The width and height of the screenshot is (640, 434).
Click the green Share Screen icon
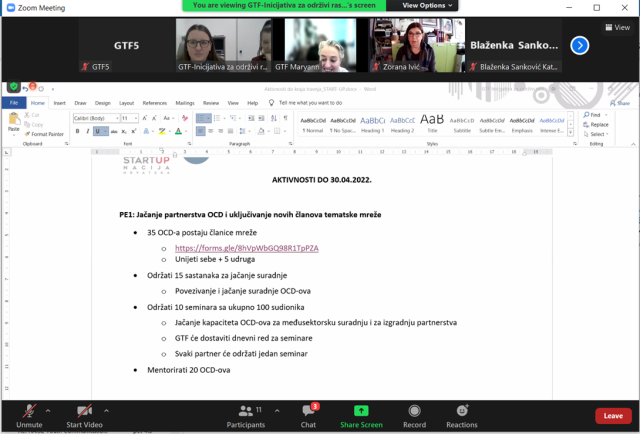[x=360, y=414]
